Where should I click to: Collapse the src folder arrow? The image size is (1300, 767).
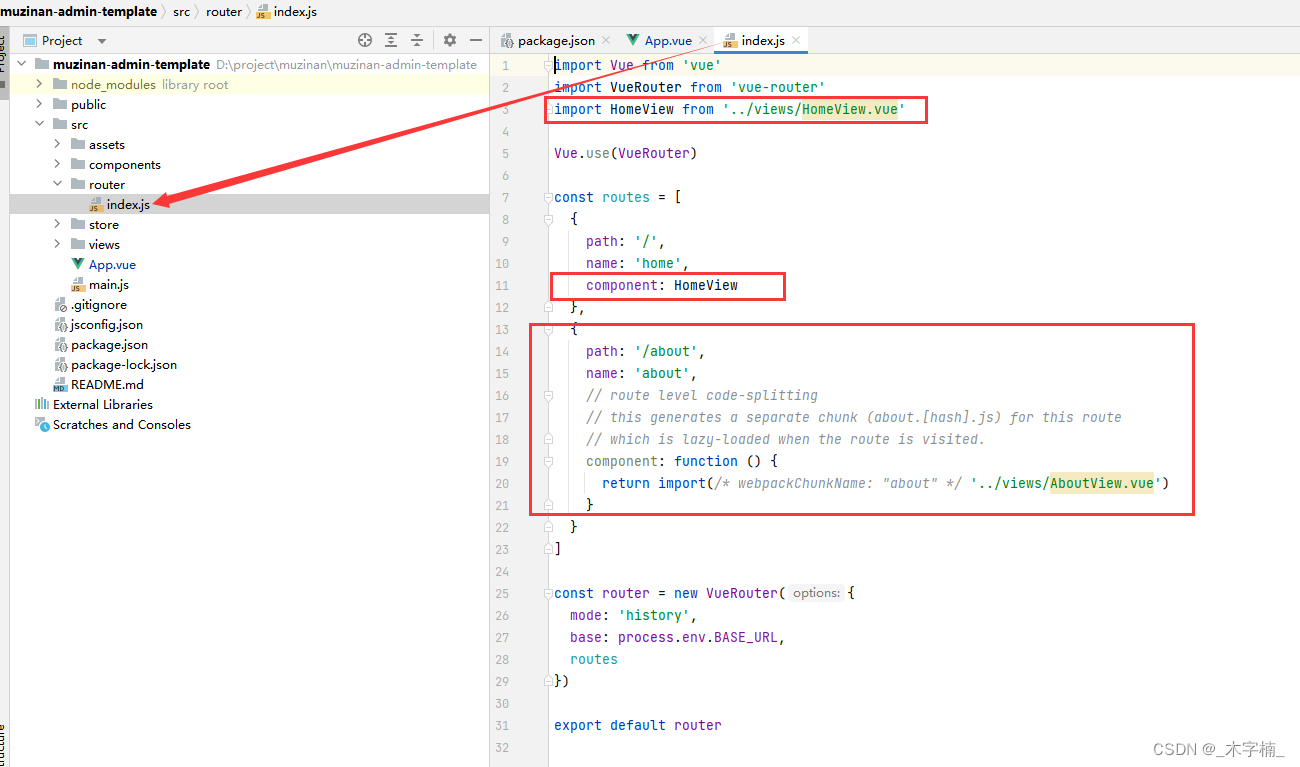pos(39,125)
